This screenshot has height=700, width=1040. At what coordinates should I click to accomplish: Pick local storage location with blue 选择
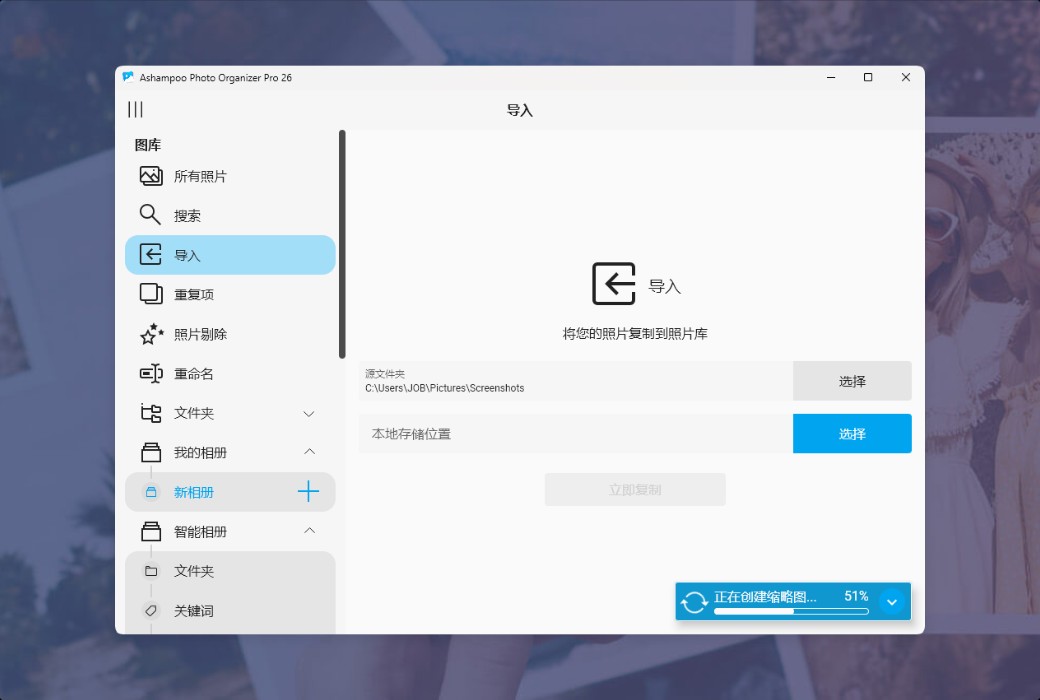pyautogui.click(x=852, y=433)
